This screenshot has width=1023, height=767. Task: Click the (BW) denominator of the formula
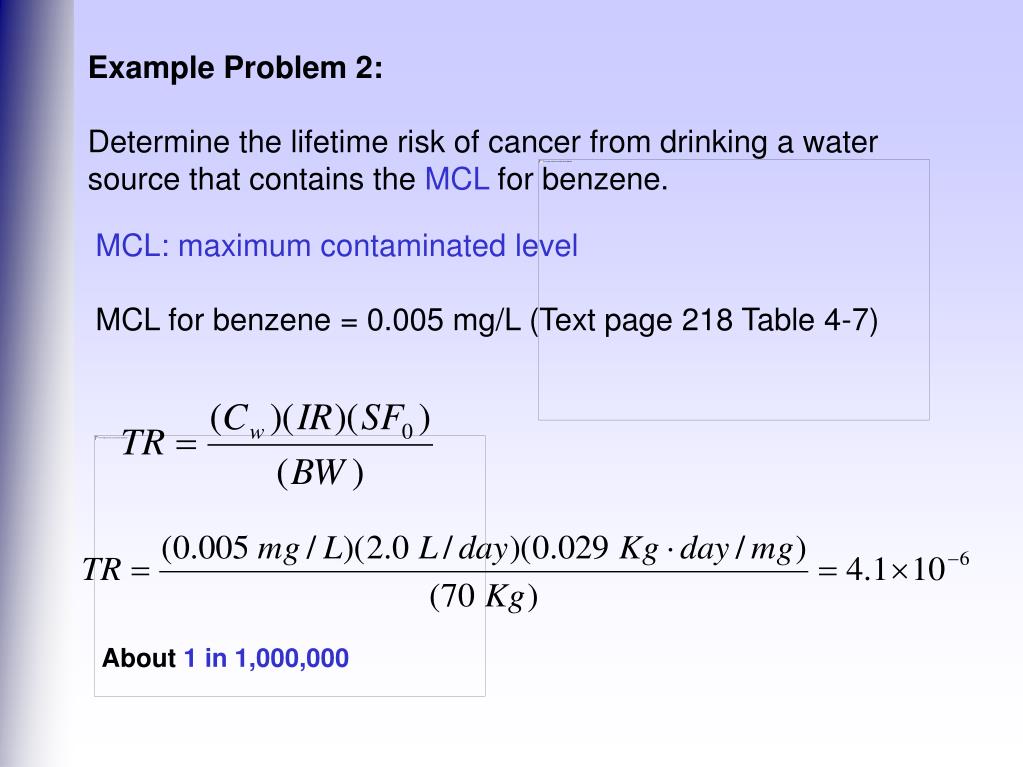(x=320, y=473)
